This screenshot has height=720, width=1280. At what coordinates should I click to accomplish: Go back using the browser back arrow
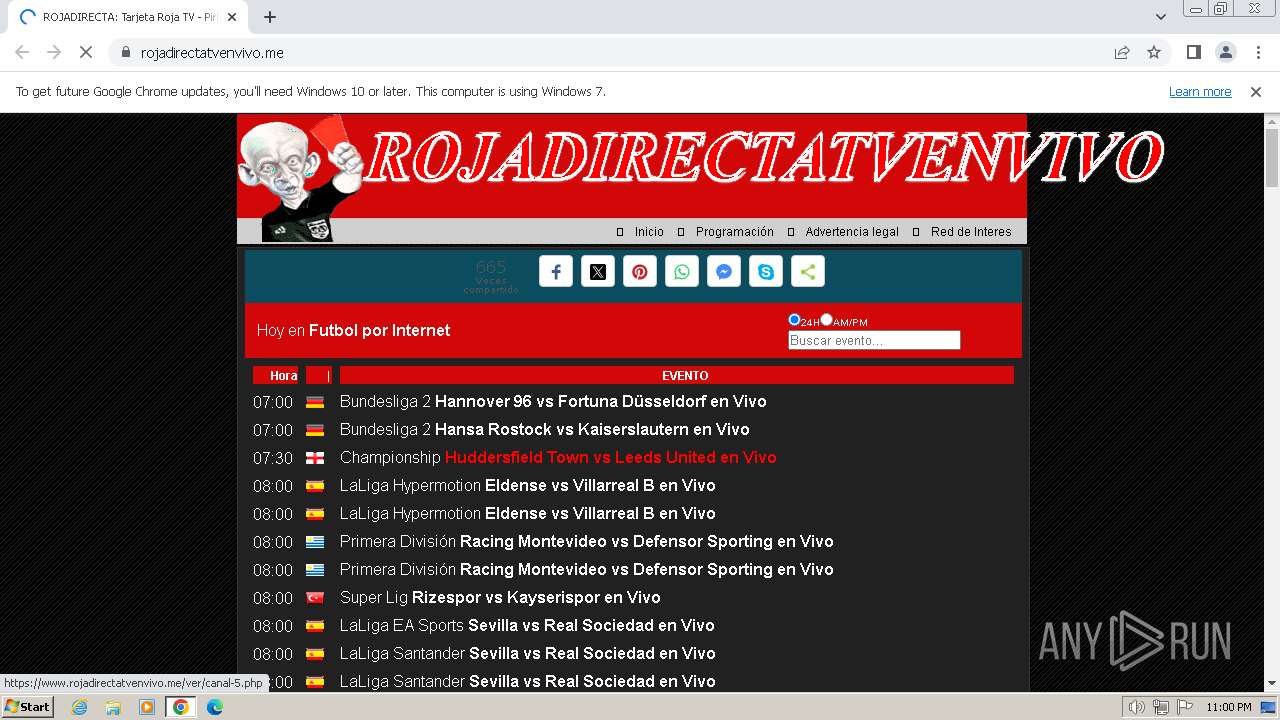coord(22,52)
